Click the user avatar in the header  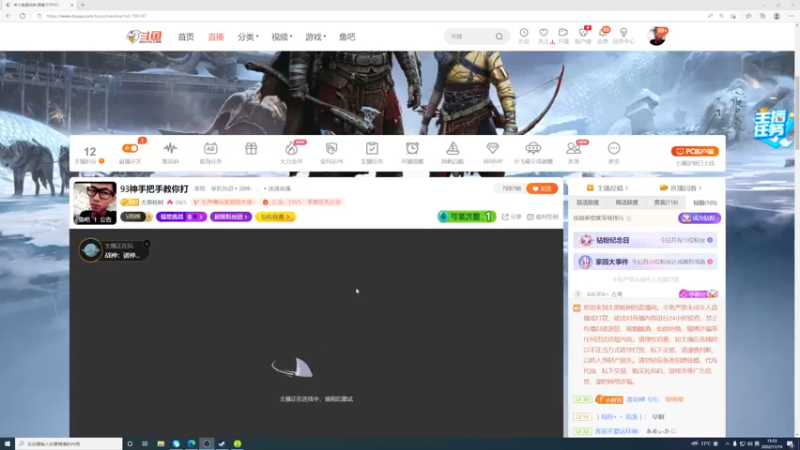pyautogui.click(x=656, y=37)
